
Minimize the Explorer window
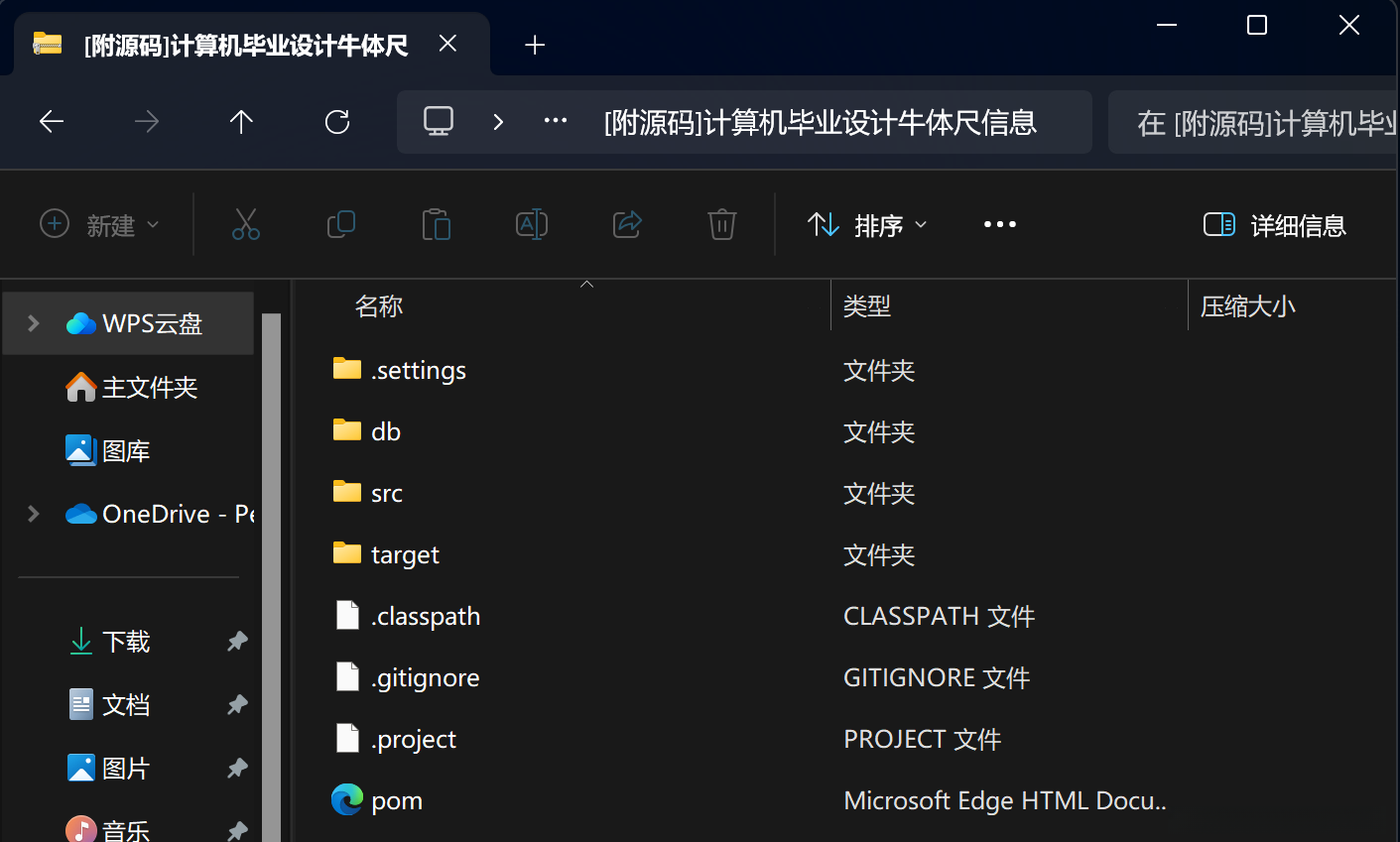pyautogui.click(x=1167, y=25)
